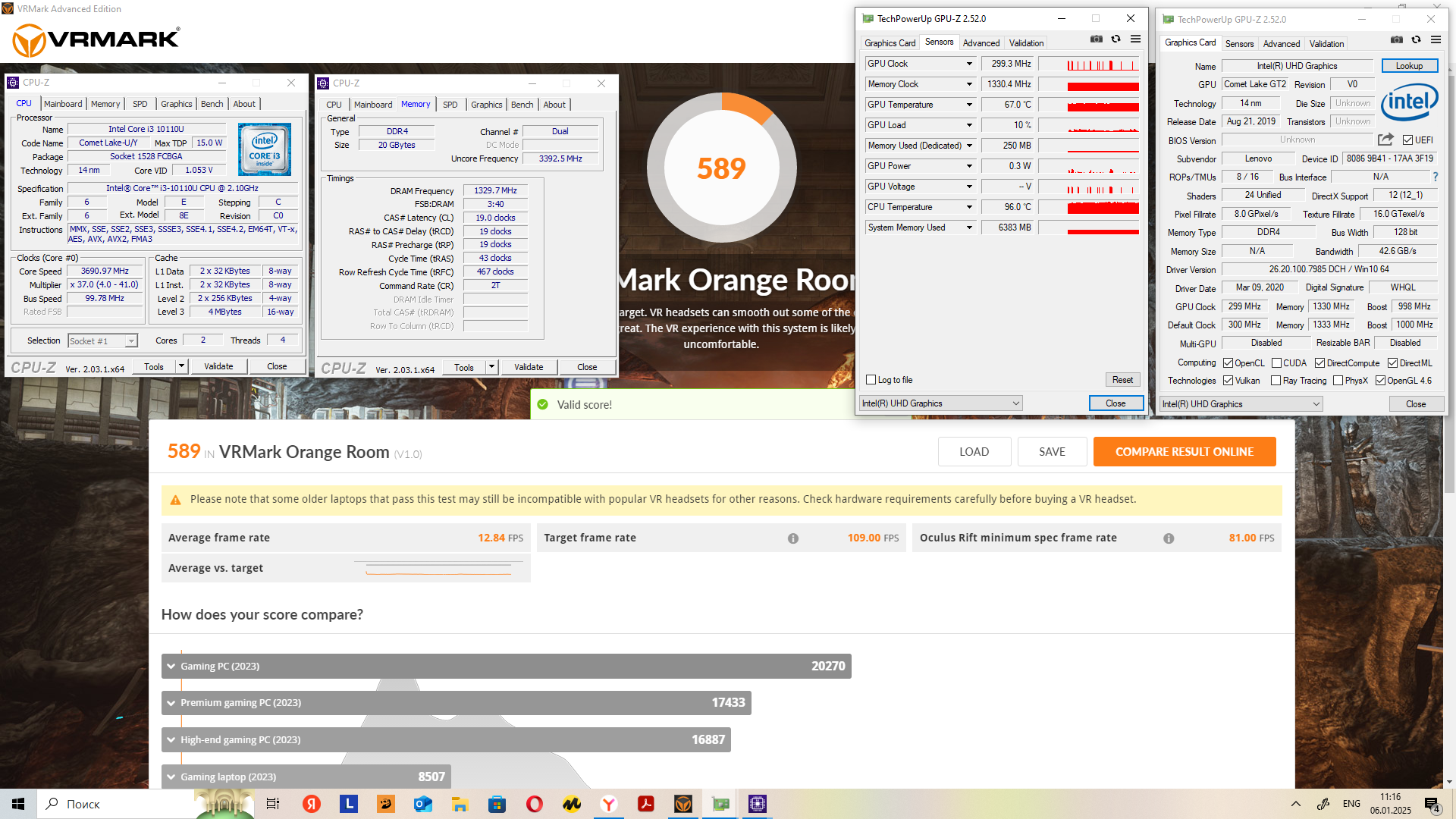
Task: Open hamburger menu in GPU-Z Graphics Card window
Action: 1436,39
